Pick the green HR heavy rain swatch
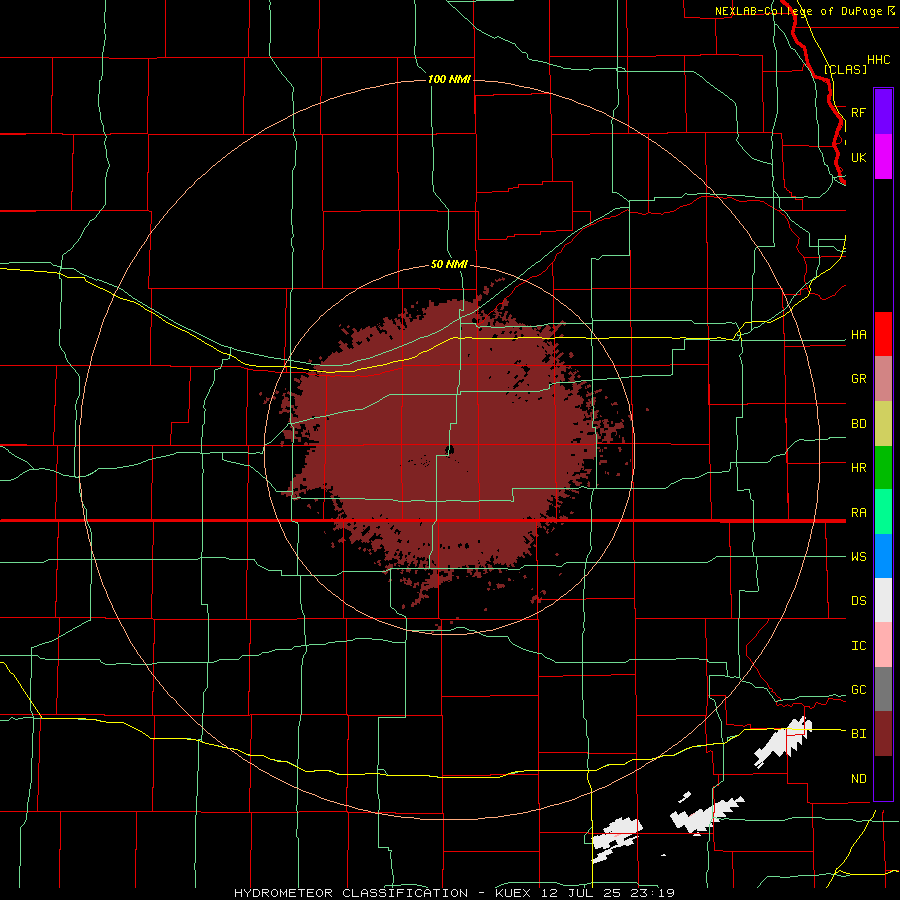900x900 pixels. (x=883, y=468)
